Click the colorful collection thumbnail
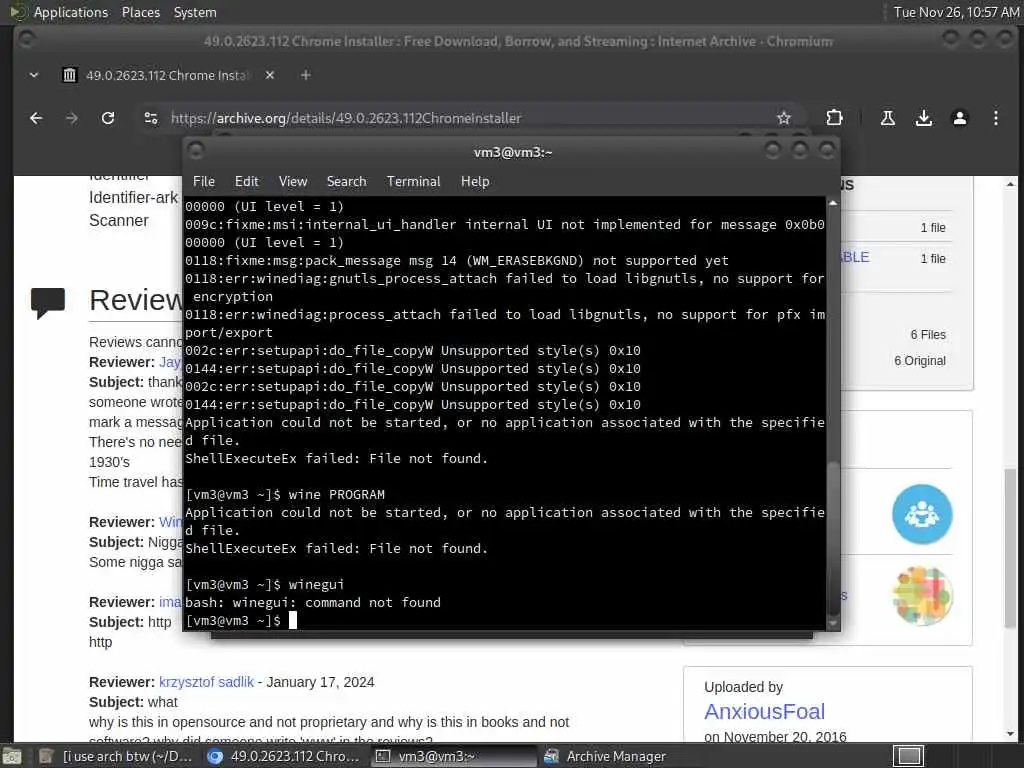1024x768 pixels. coord(922,596)
